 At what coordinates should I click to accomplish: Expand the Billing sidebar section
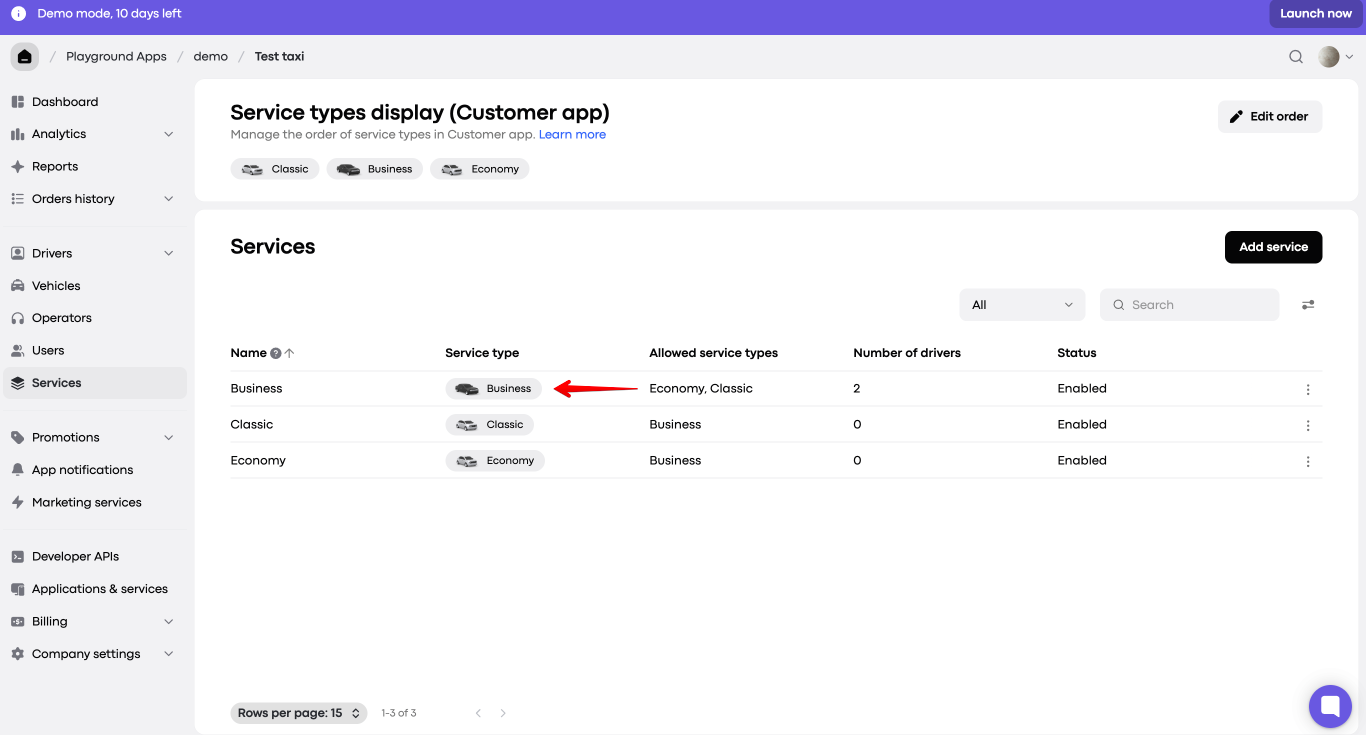168,621
